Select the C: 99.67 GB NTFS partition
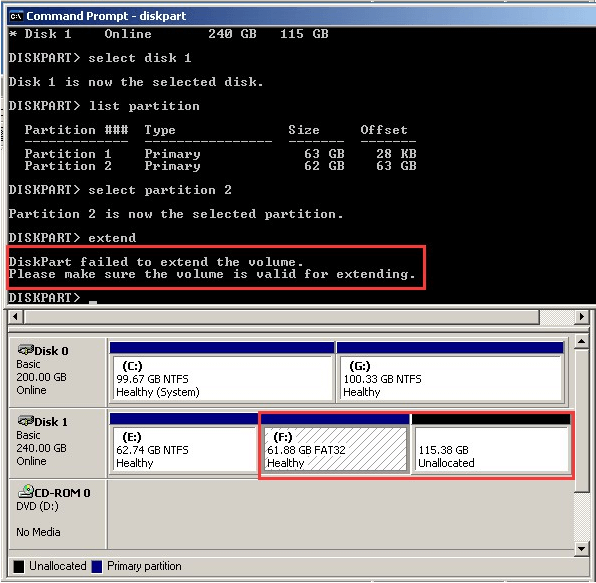 coord(222,372)
